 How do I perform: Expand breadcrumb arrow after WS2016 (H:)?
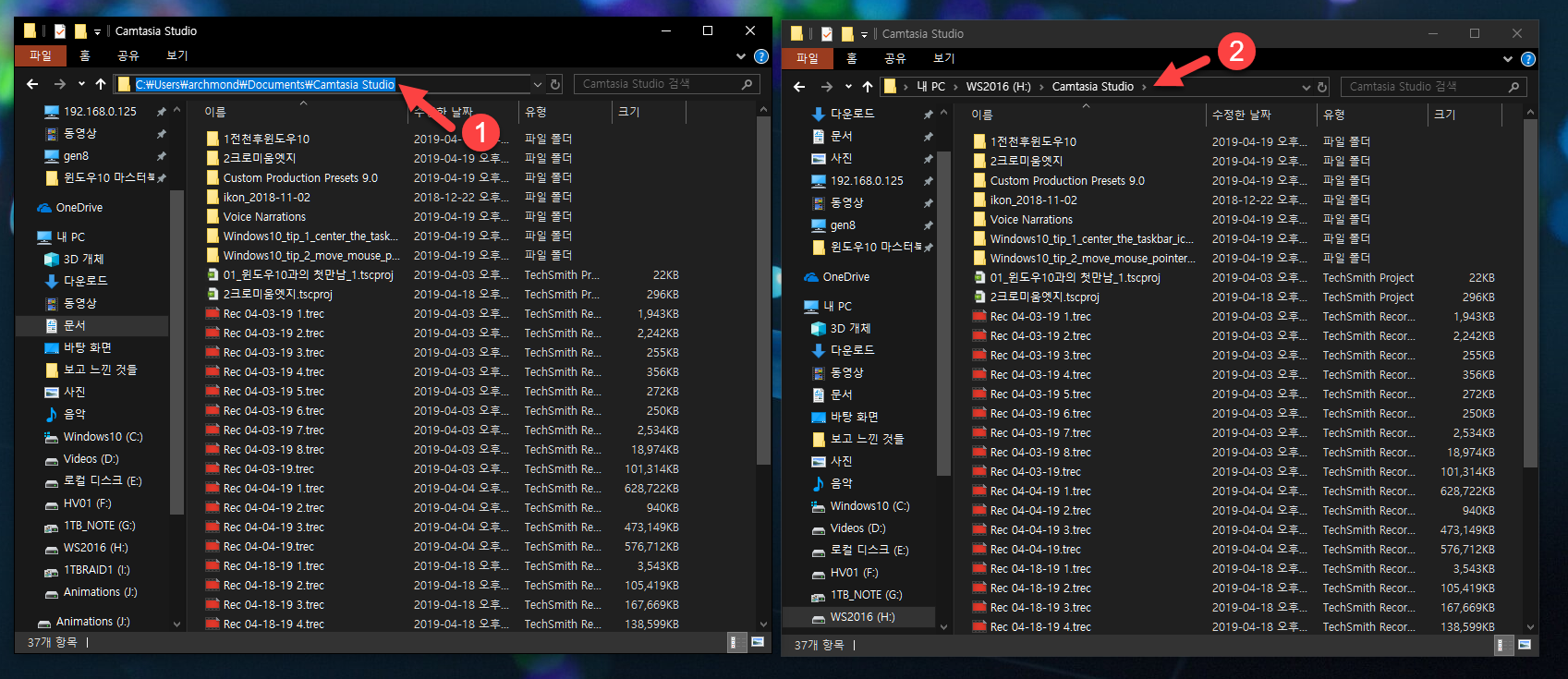pyautogui.click(x=1041, y=87)
